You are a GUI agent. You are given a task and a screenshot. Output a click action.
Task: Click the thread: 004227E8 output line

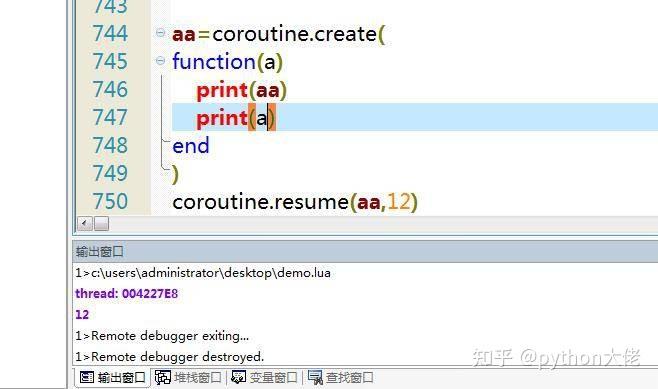pos(127,294)
